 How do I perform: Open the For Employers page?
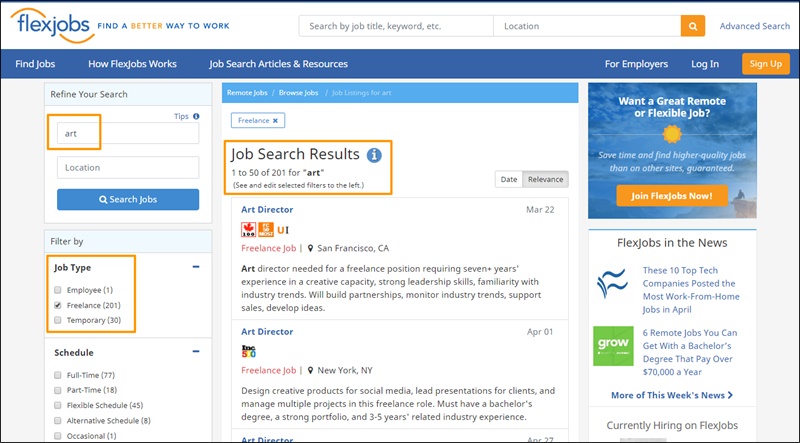tap(636, 64)
